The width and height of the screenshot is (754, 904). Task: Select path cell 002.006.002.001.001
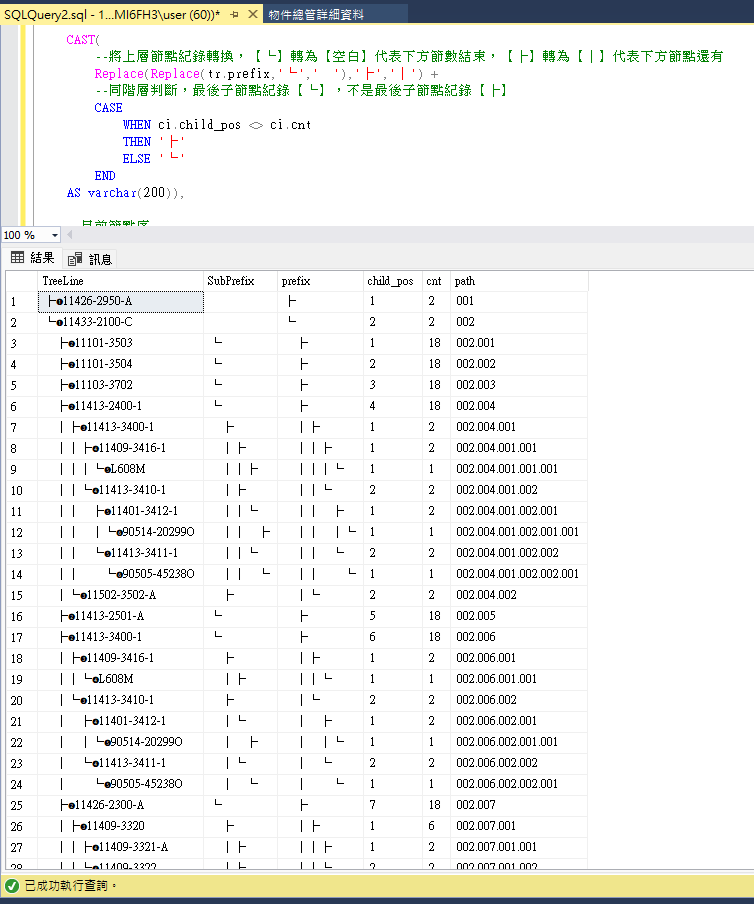point(519,742)
